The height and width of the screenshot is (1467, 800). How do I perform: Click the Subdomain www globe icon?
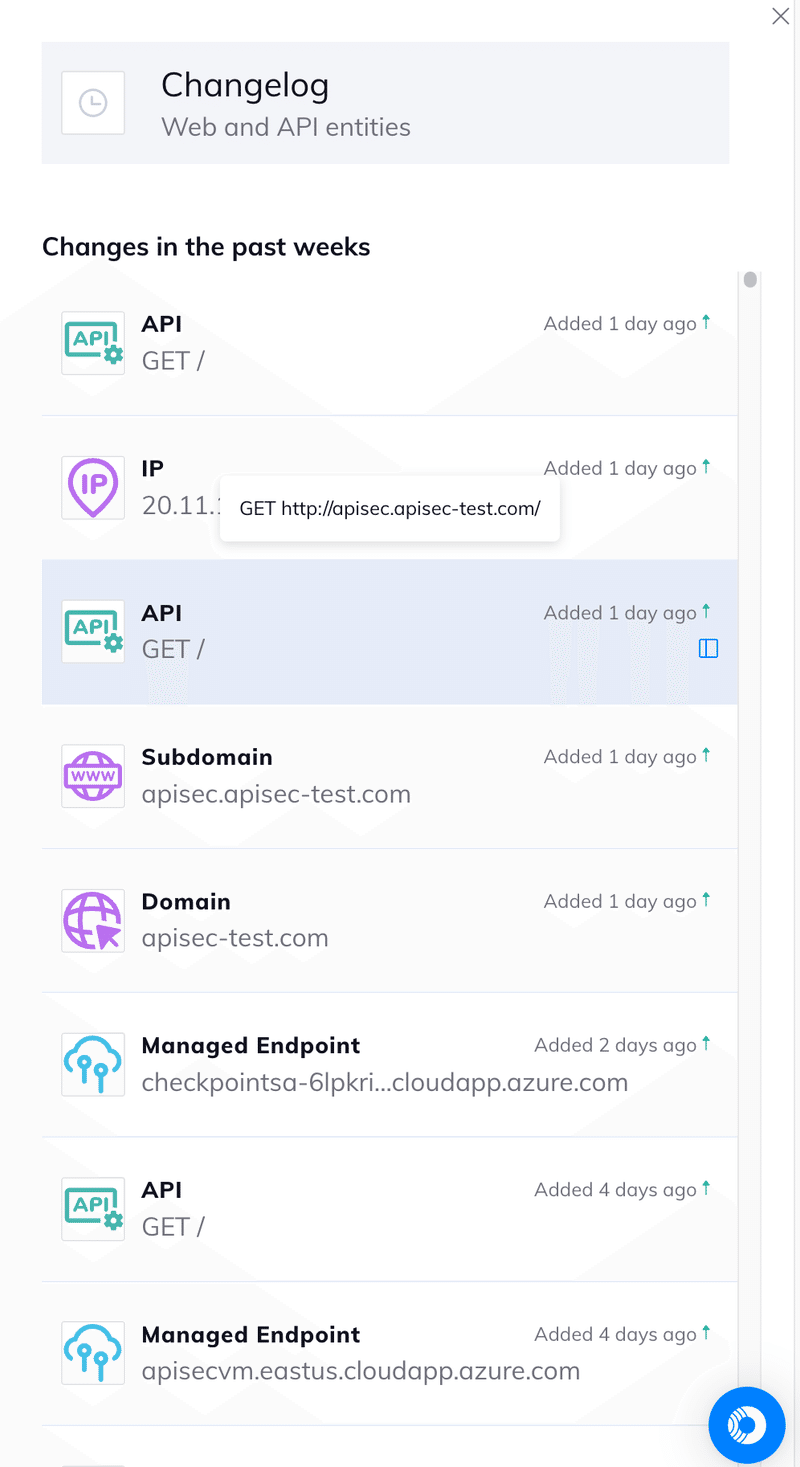(93, 776)
